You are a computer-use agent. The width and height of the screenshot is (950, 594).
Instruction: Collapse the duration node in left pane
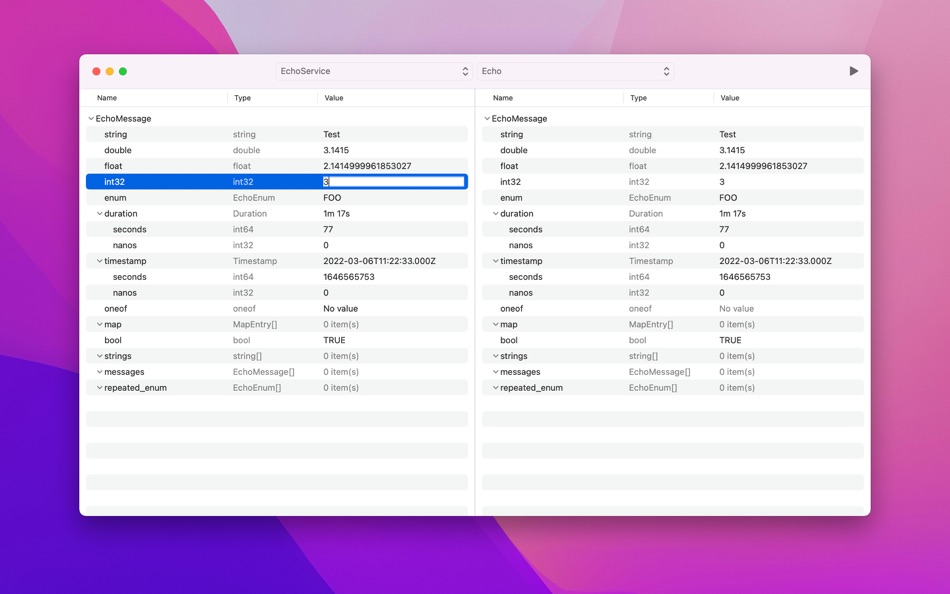pyautogui.click(x=99, y=213)
